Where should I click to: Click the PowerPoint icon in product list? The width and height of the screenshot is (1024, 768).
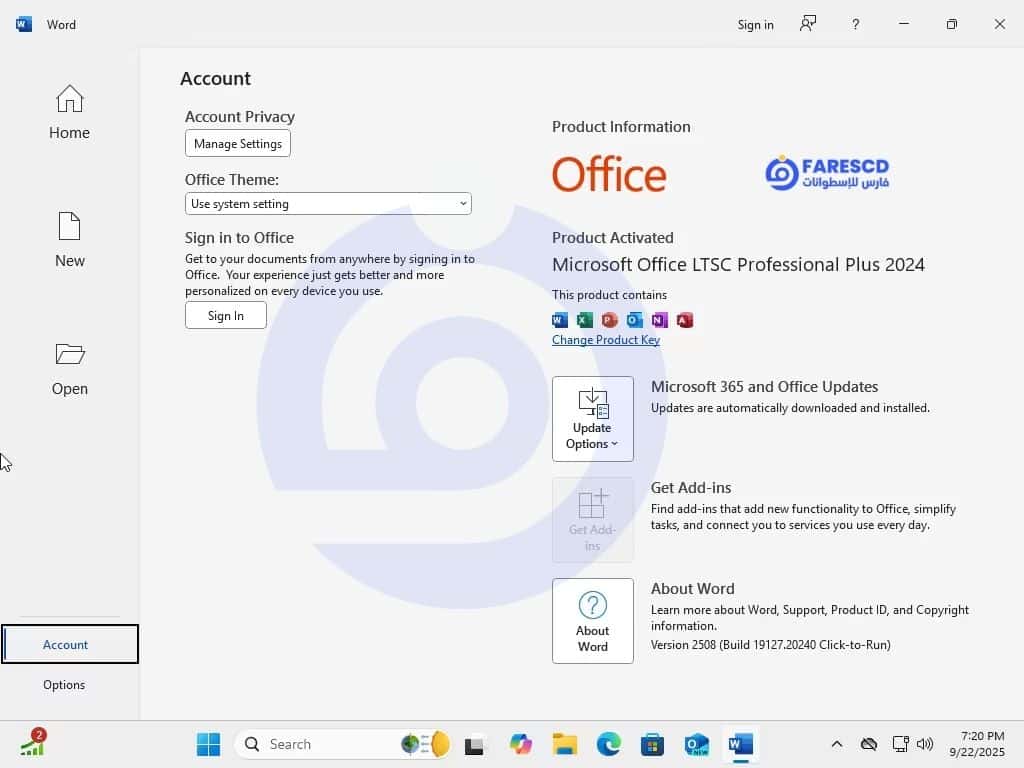[x=609, y=320]
